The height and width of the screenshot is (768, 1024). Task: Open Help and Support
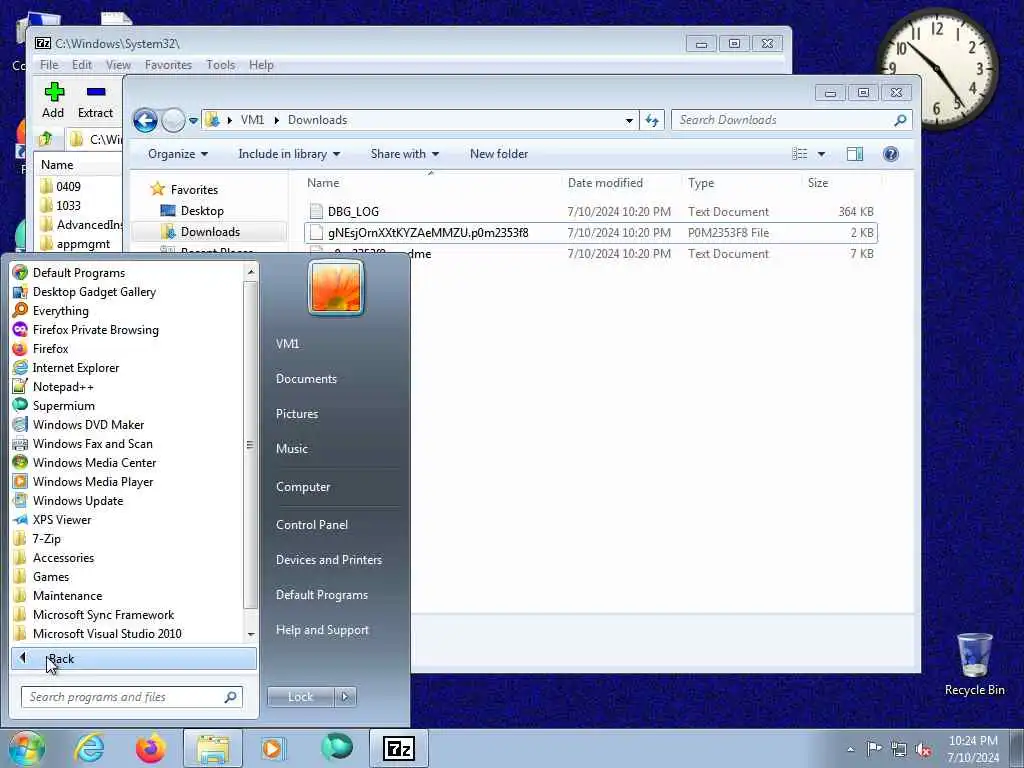[x=323, y=630]
